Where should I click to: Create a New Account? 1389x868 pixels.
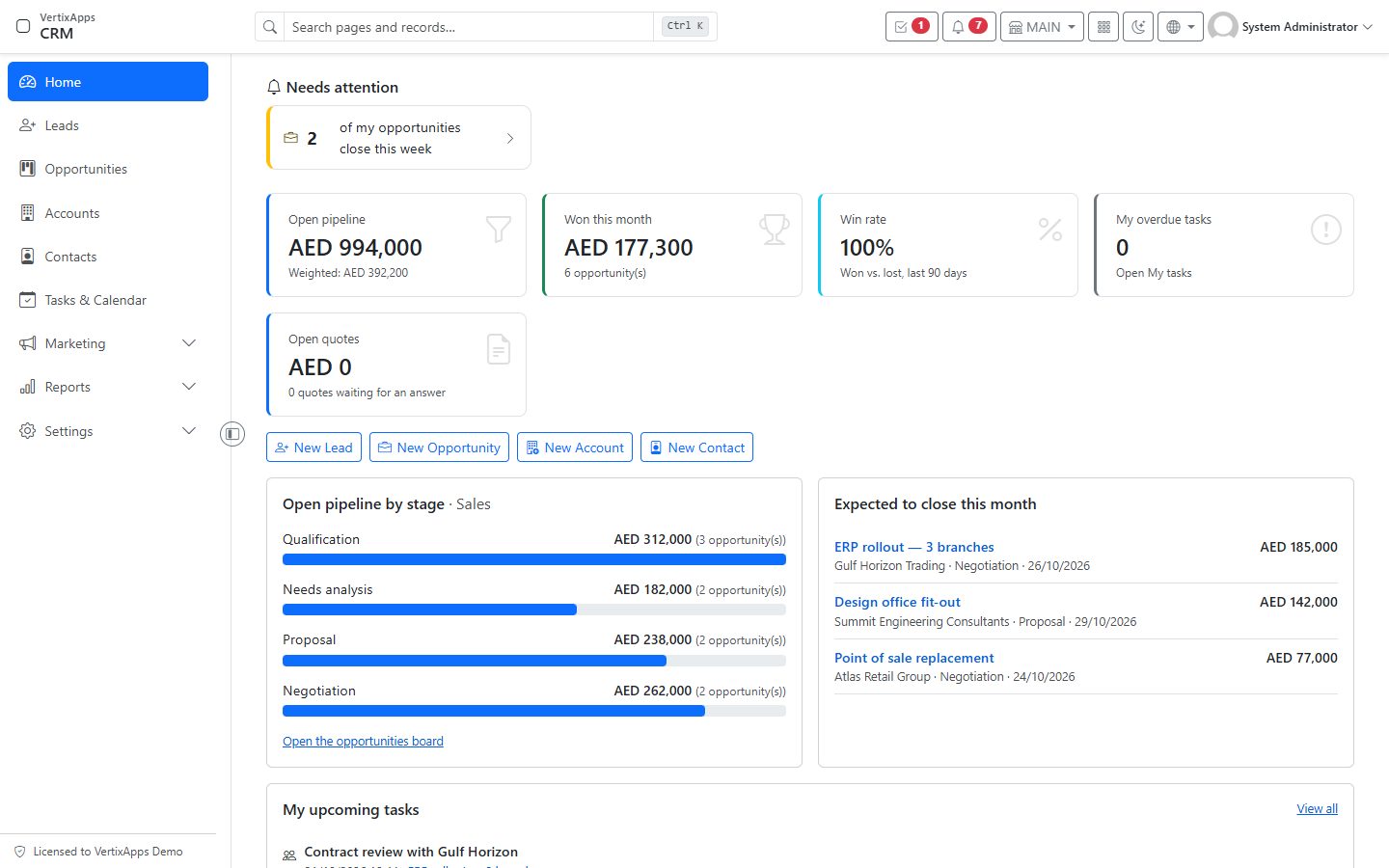(x=575, y=448)
